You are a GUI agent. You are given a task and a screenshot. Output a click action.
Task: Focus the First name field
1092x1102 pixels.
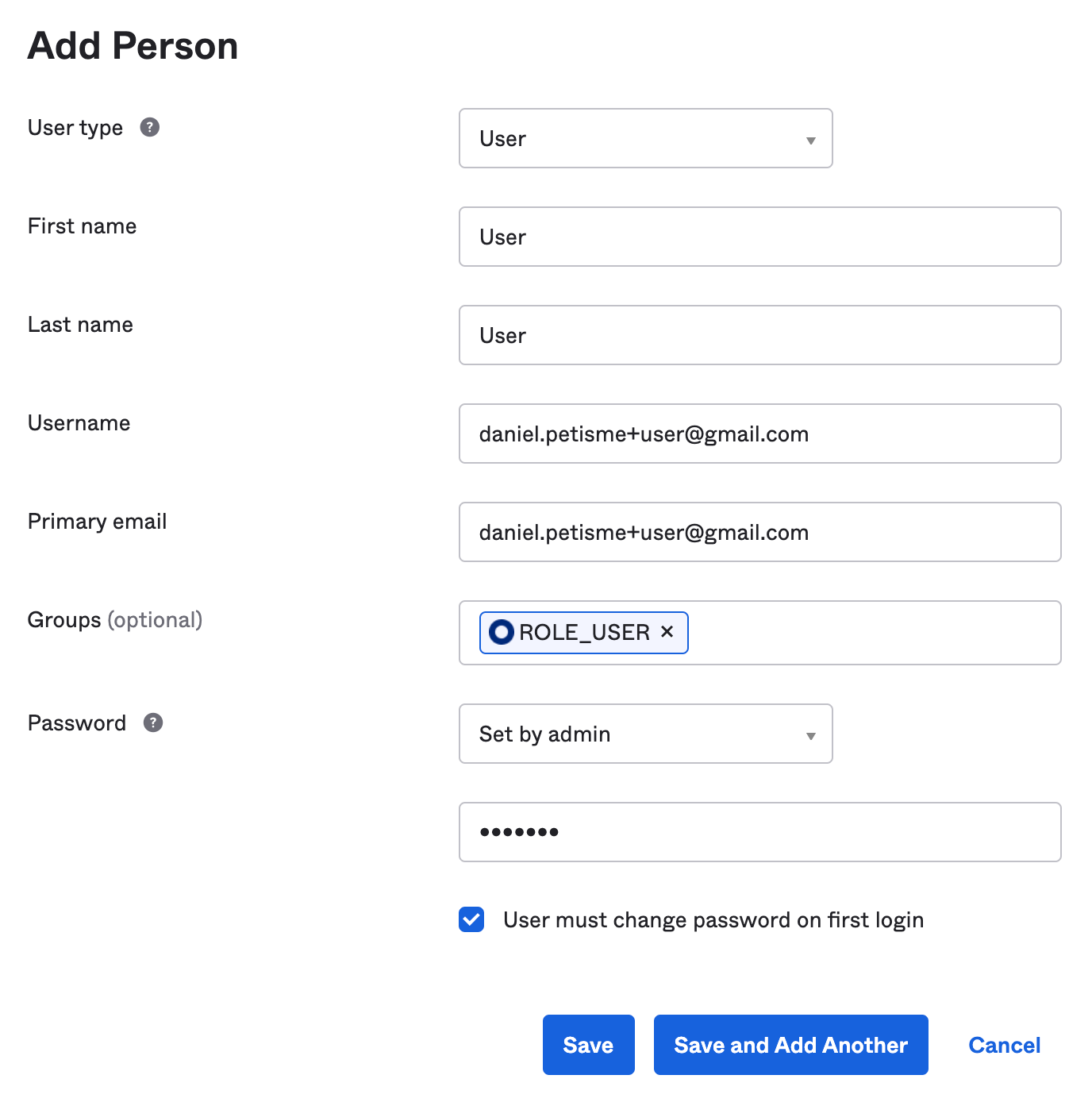coord(759,237)
